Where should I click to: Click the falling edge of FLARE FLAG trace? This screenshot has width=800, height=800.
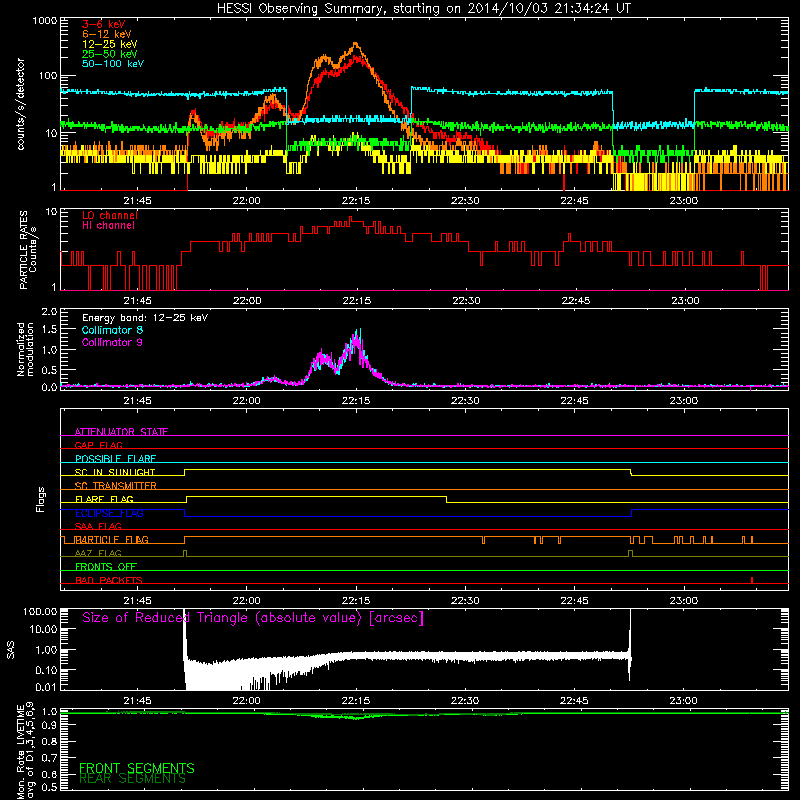click(446, 499)
